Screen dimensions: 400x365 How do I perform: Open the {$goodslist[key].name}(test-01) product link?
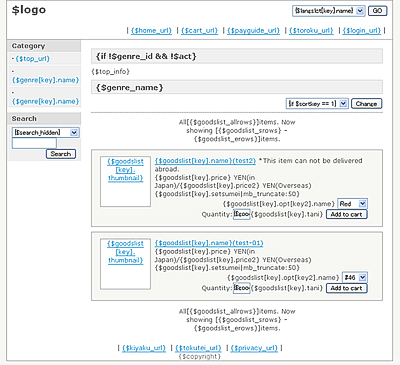[x=209, y=243]
